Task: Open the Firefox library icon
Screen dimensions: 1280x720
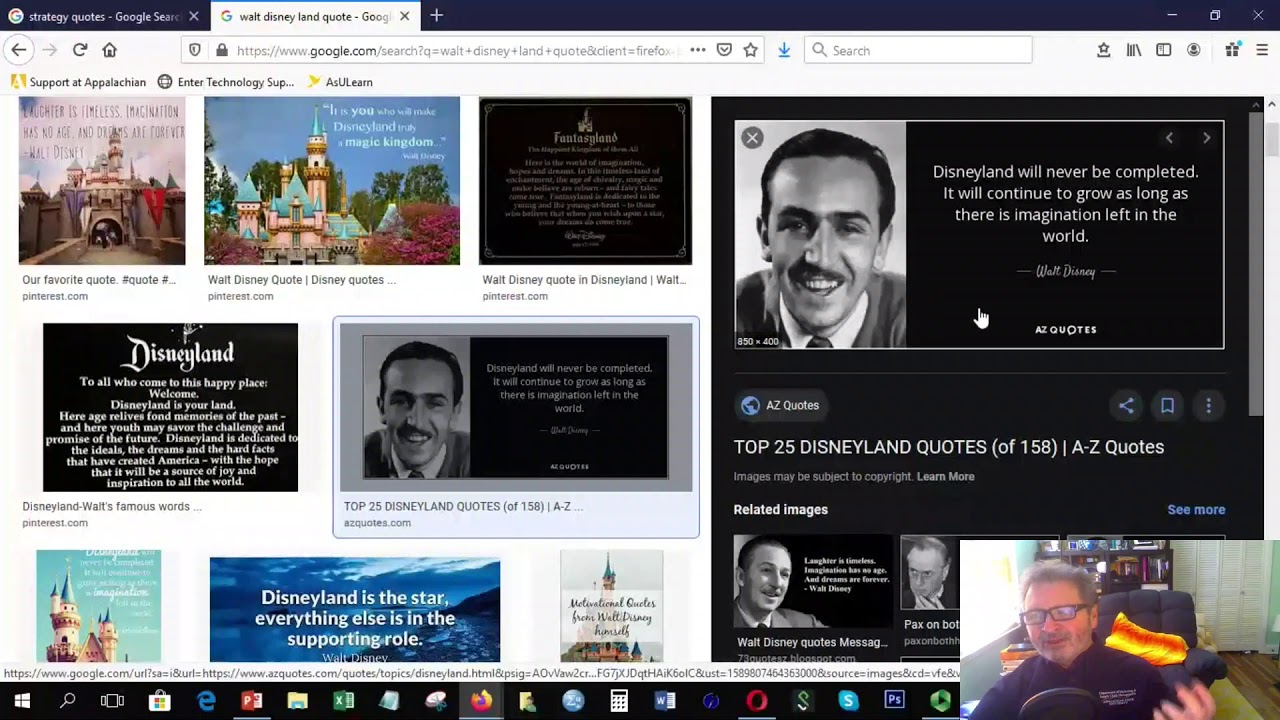Action: pyautogui.click(x=1134, y=50)
